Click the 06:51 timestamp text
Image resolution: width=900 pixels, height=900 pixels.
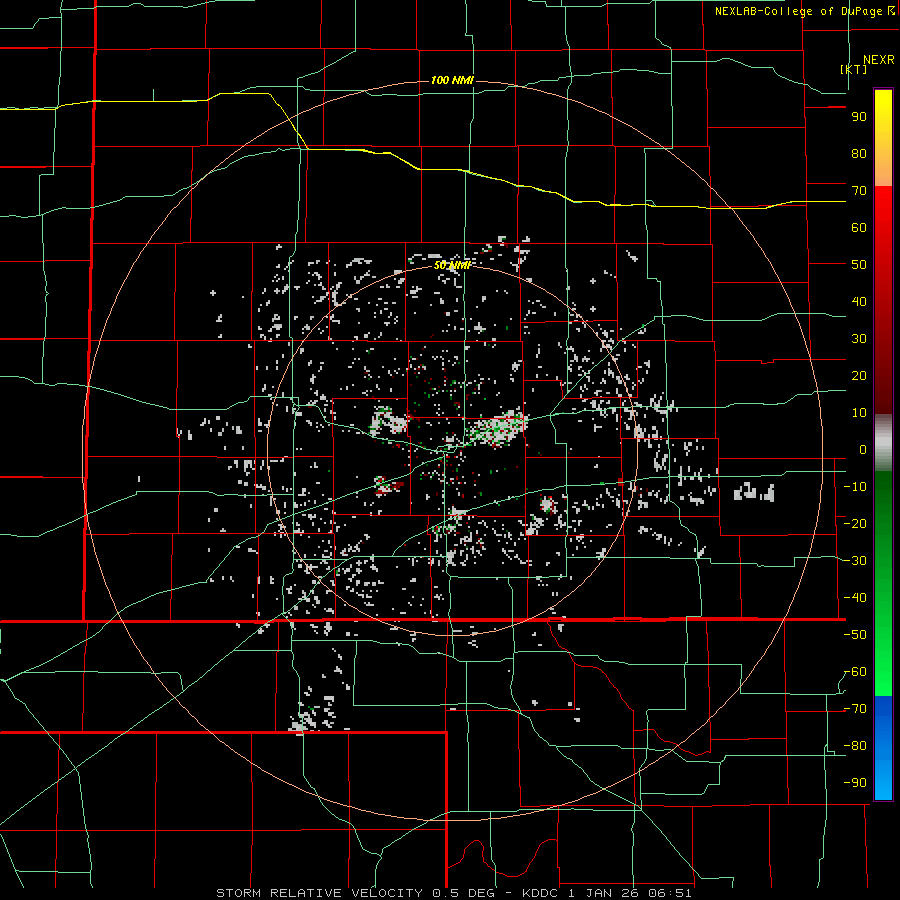point(669,893)
